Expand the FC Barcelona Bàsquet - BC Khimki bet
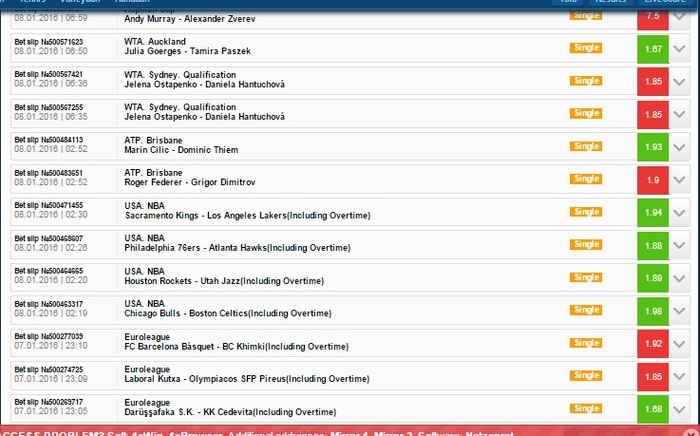The width and height of the screenshot is (700, 436). [679, 344]
